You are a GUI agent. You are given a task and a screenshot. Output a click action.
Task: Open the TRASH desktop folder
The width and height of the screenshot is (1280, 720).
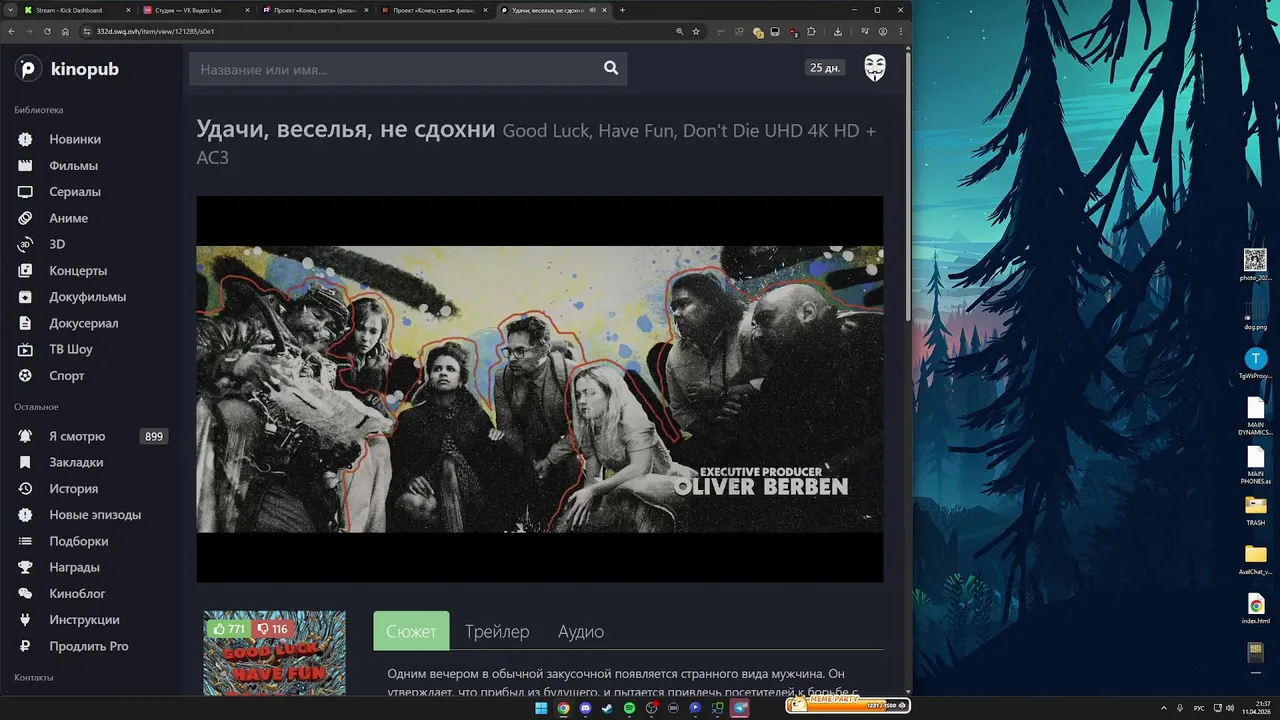coord(1255,510)
